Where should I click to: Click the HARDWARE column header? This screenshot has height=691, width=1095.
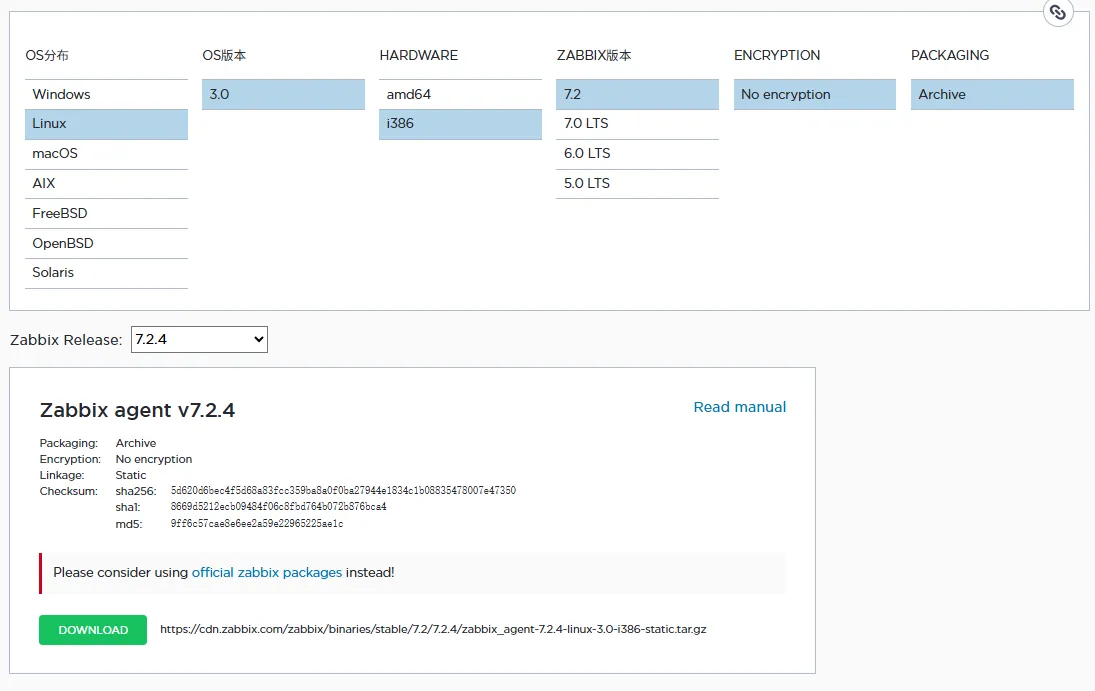tap(418, 55)
